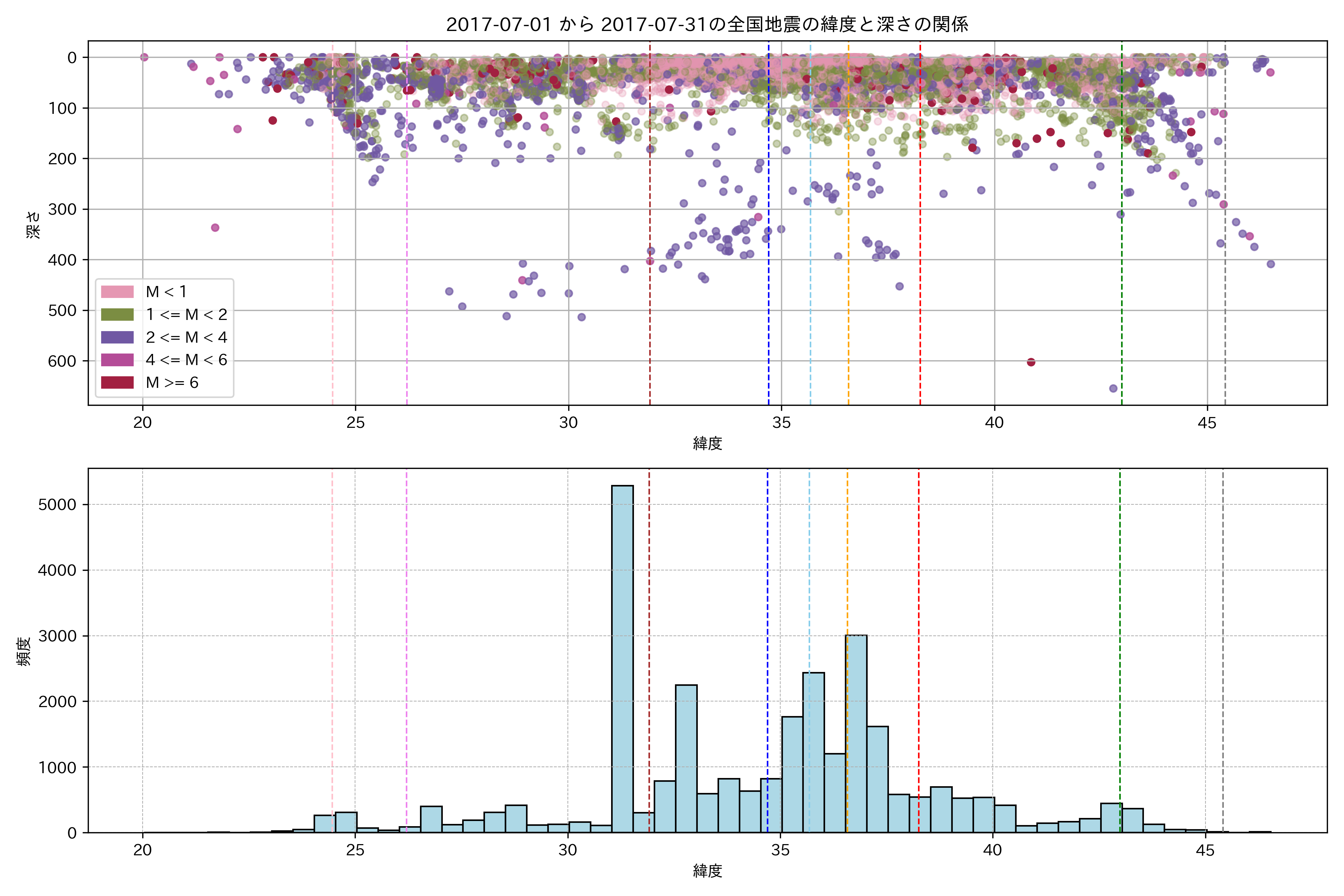Click the chart title text at top

coord(707,25)
